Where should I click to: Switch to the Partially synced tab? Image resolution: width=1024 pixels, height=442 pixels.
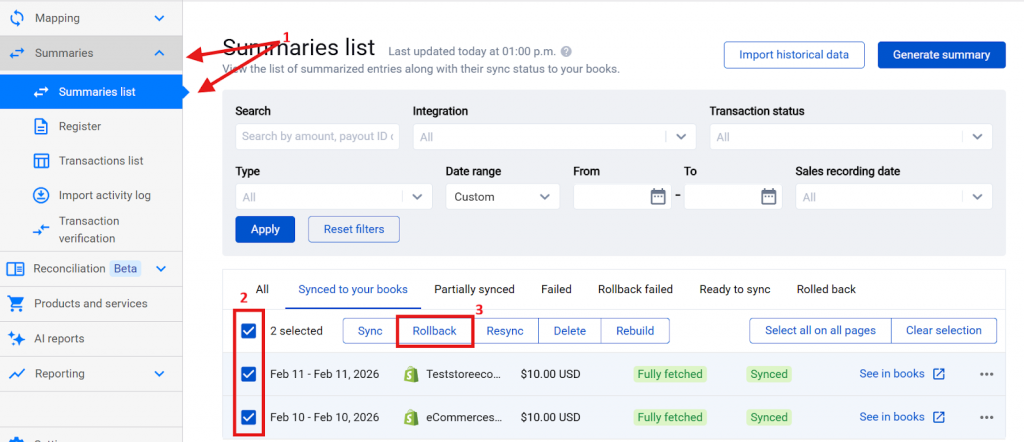(x=473, y=289)
